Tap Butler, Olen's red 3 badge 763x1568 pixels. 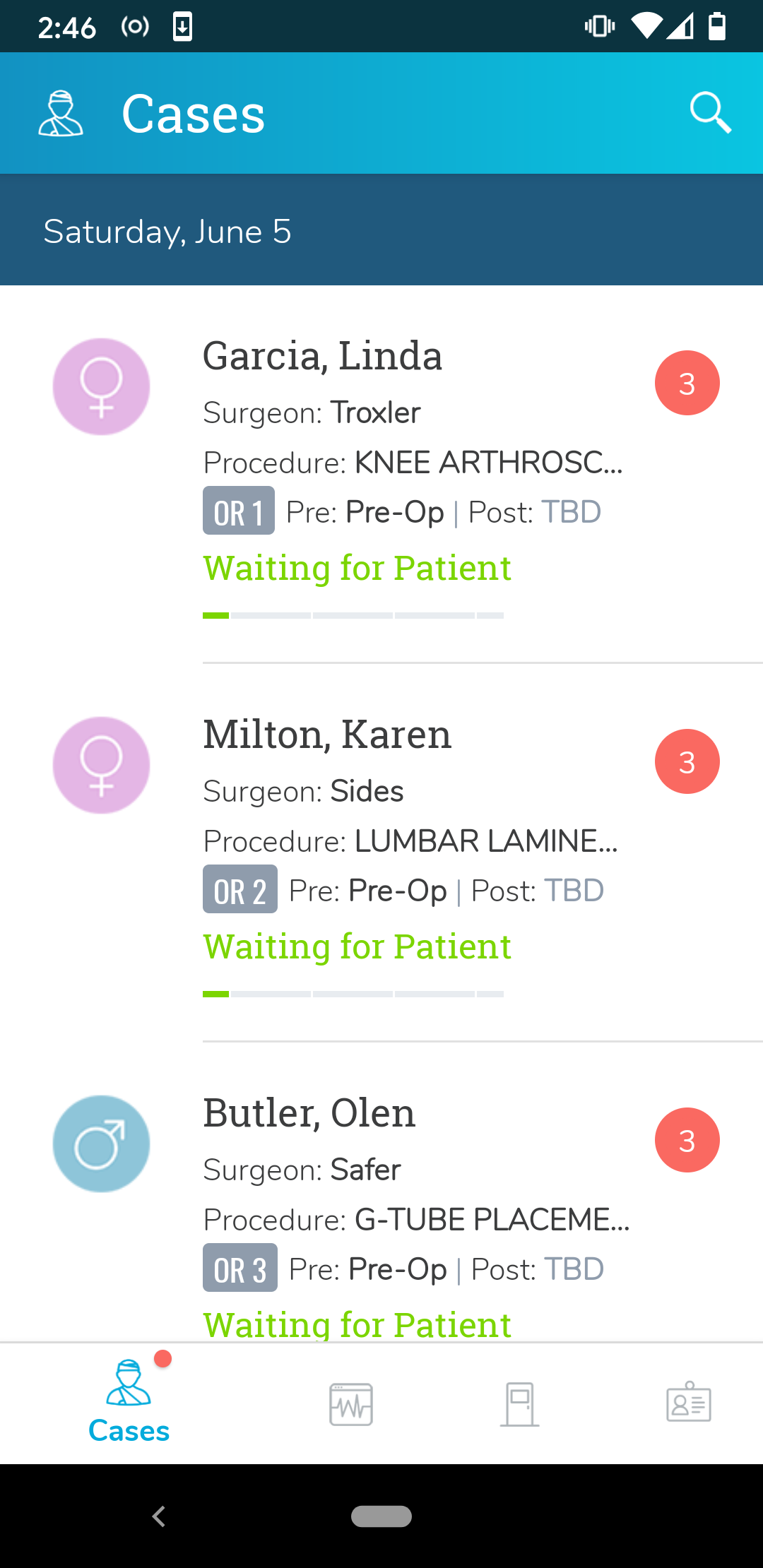[687, 1140]
